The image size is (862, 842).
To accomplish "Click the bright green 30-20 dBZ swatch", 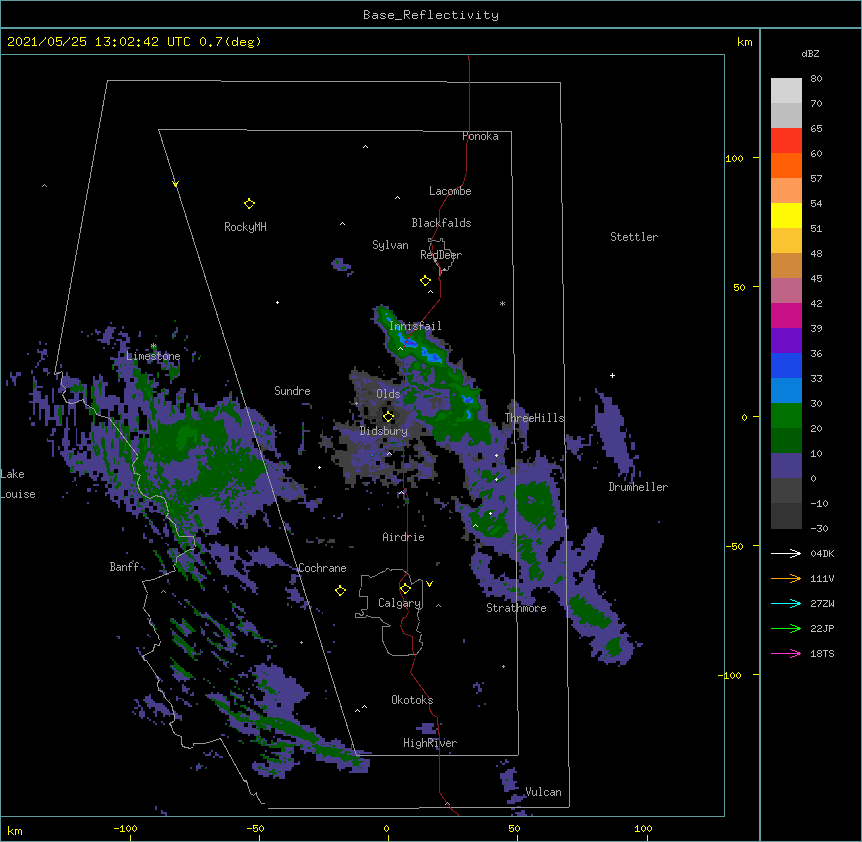I will (786, 416).
